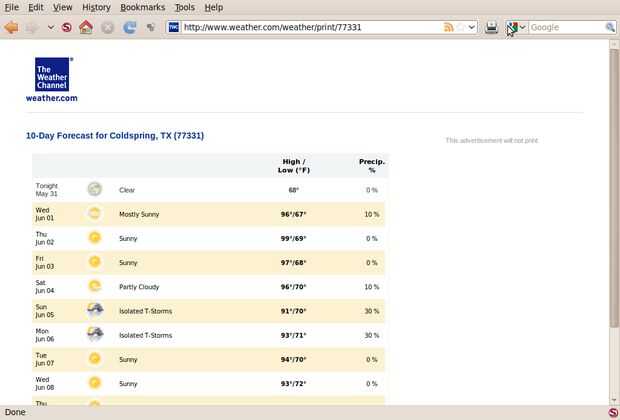Click the 30 % precipitation for Mon Jun 06
The image size is (620, 420).
click(x=372, y=335)
